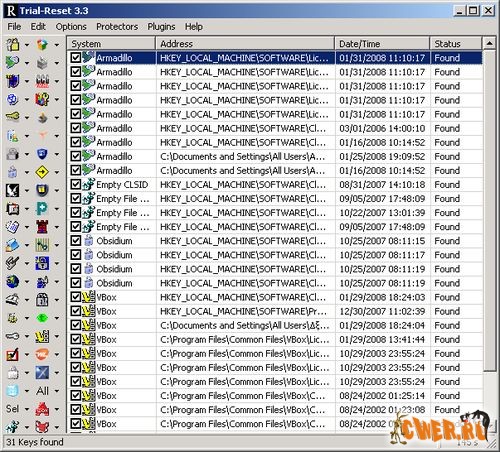Click the blue padlock on blue square icon
The image size is (500, 452).
point(42,263)
